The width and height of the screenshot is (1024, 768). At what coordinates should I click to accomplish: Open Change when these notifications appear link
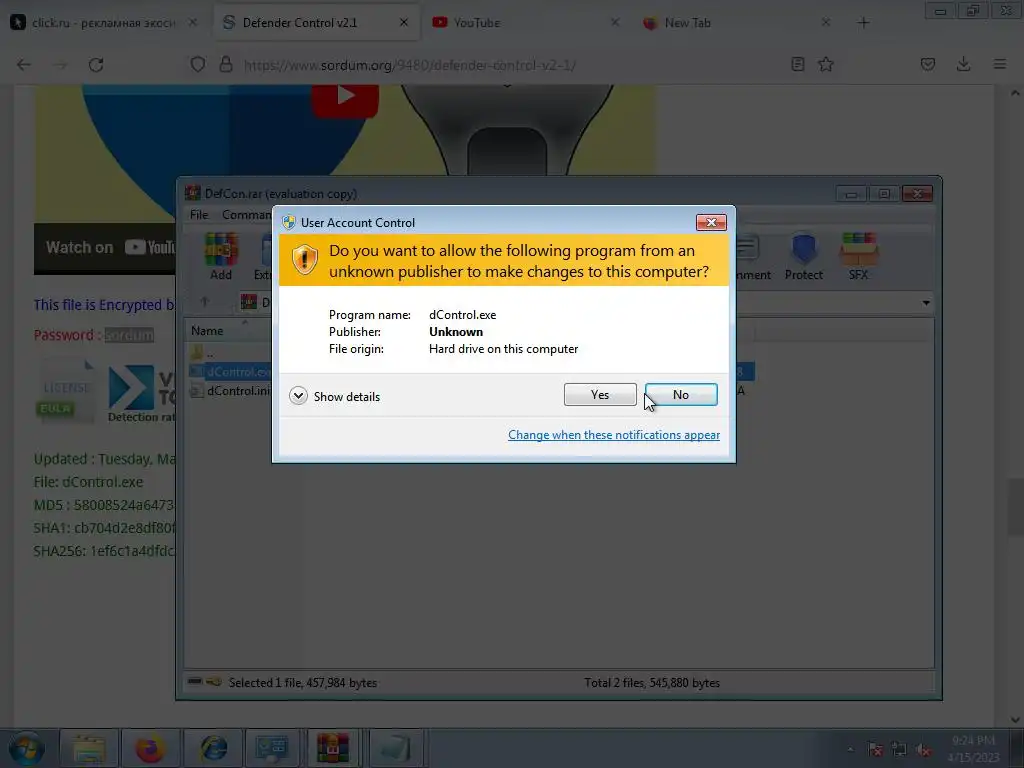pyautogui.click(x=614, y=435)
